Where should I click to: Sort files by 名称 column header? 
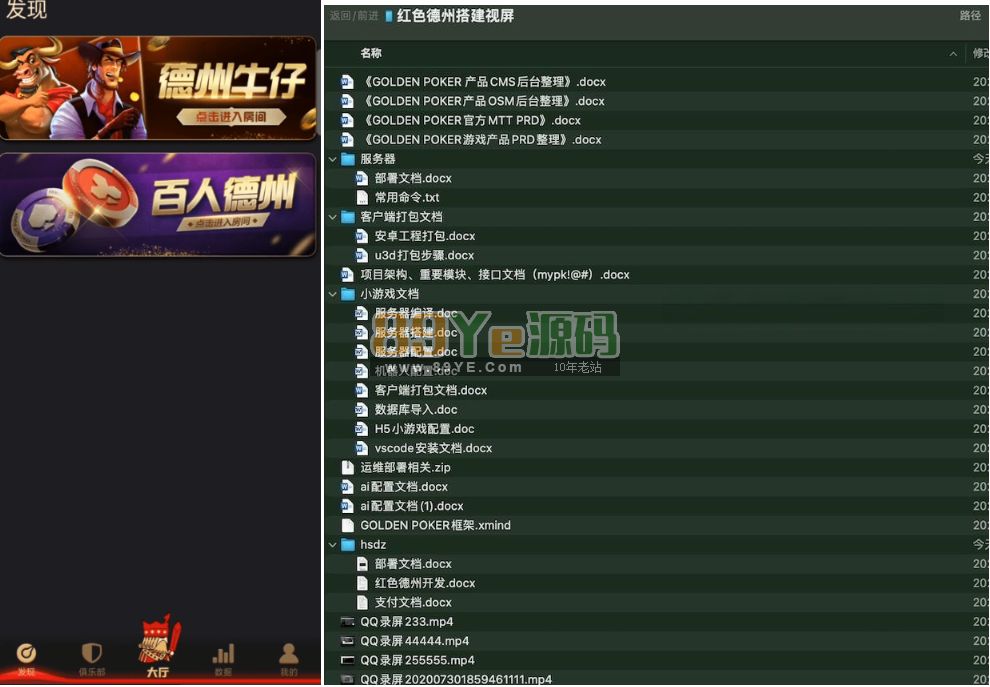click(x=371, y=53)
